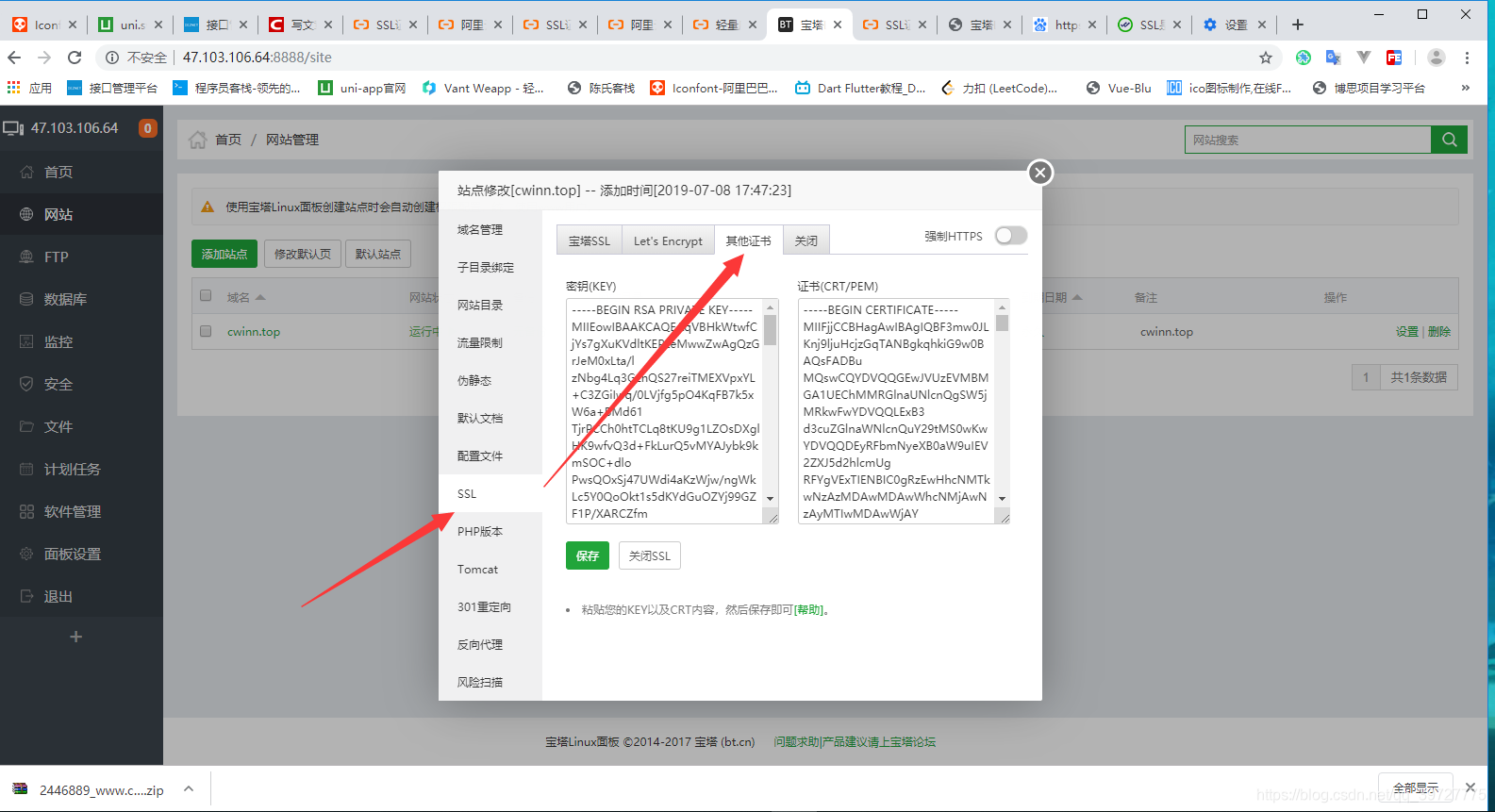Switch to the 宝塔SSL tab
This screenshot has height=812, width=1495.
coord(590,240)
